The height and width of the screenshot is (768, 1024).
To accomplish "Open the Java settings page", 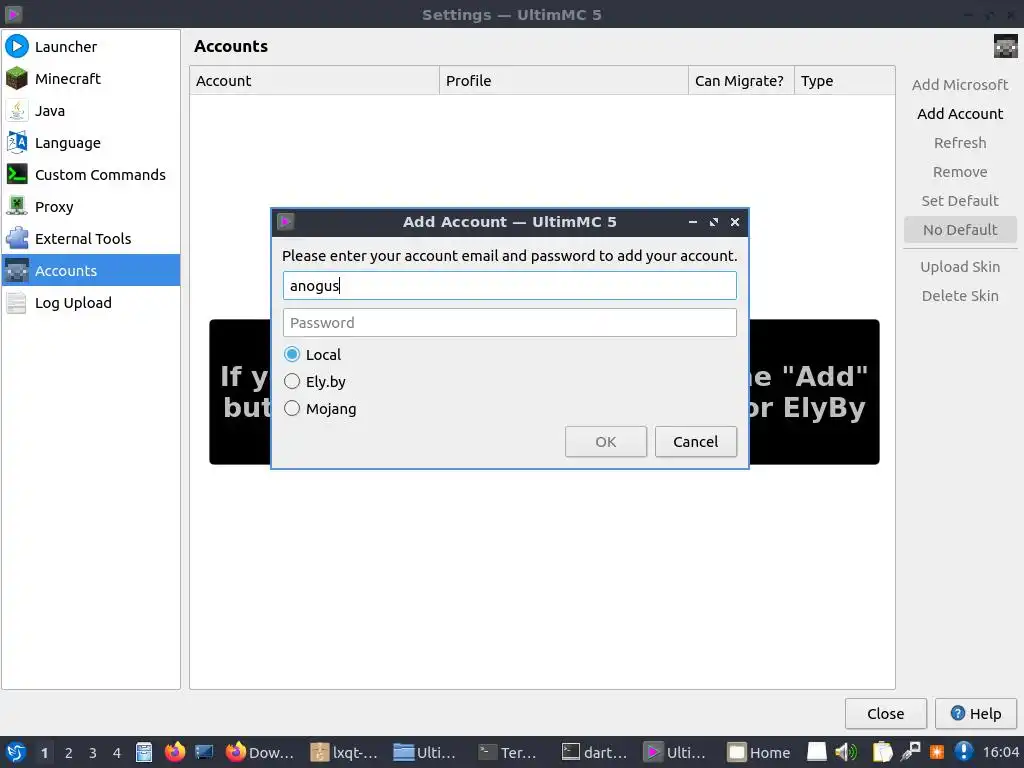I will pyautogui.click(x=91, y=110).
